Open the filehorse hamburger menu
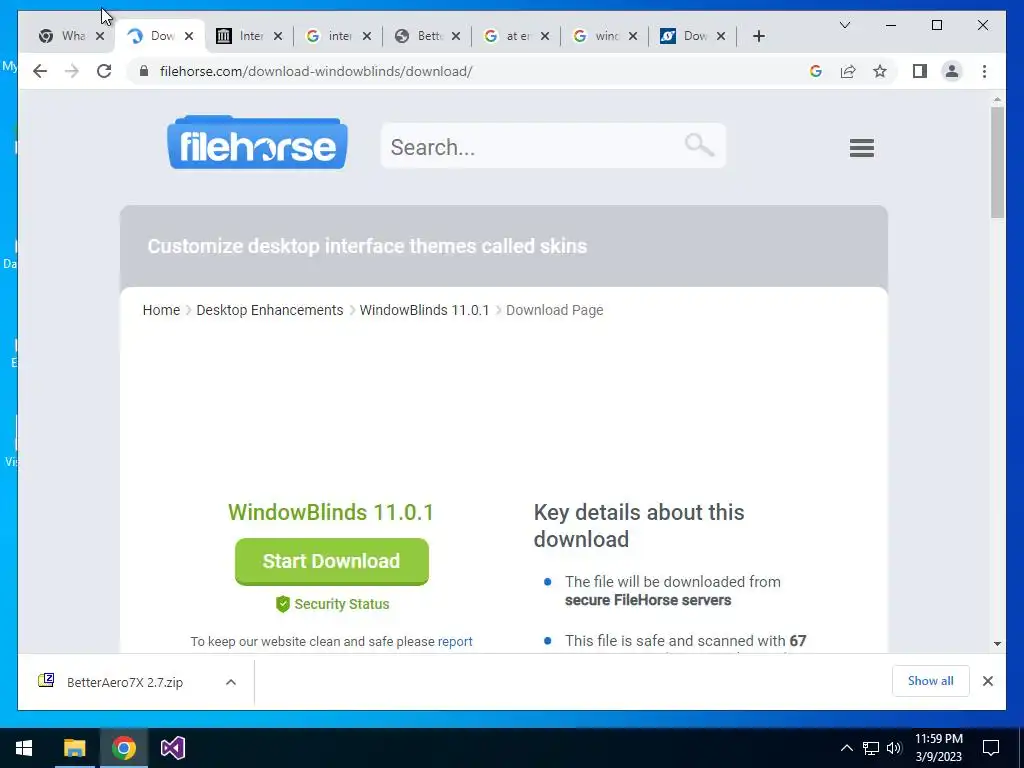 (x=861, y=148)
